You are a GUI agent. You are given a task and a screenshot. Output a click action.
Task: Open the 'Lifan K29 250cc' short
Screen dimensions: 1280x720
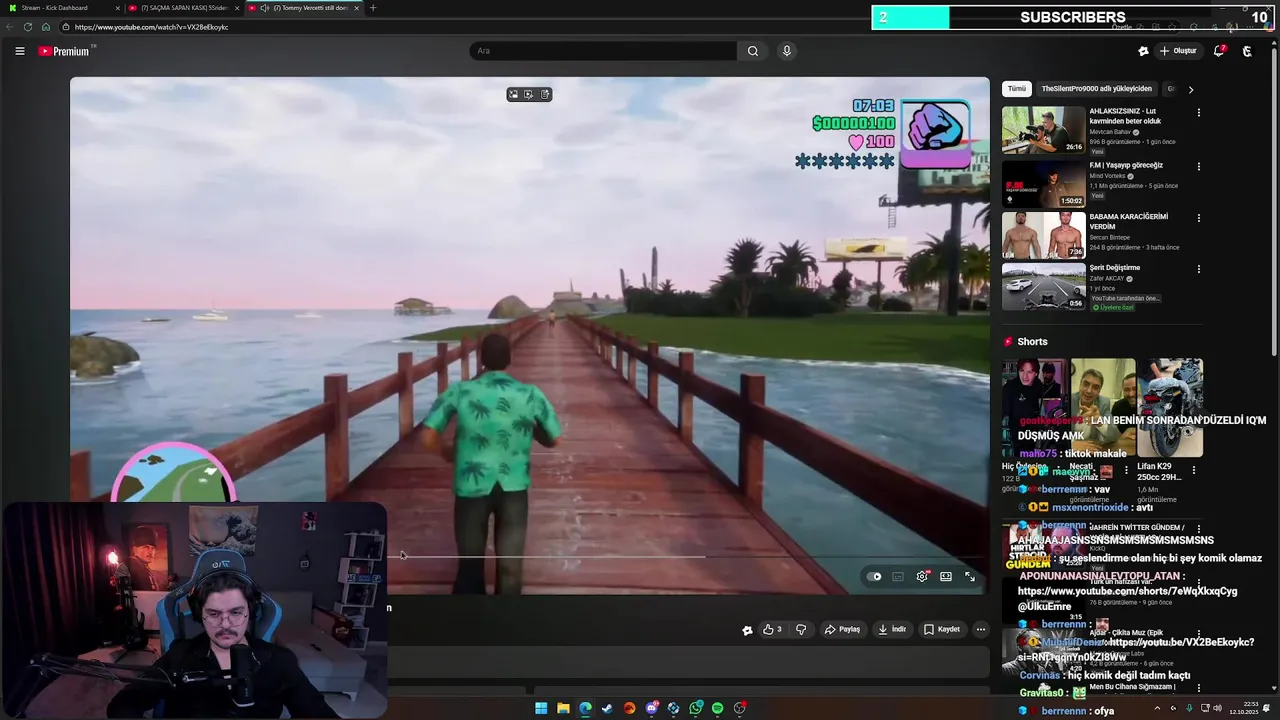(x=1170, y=408)
